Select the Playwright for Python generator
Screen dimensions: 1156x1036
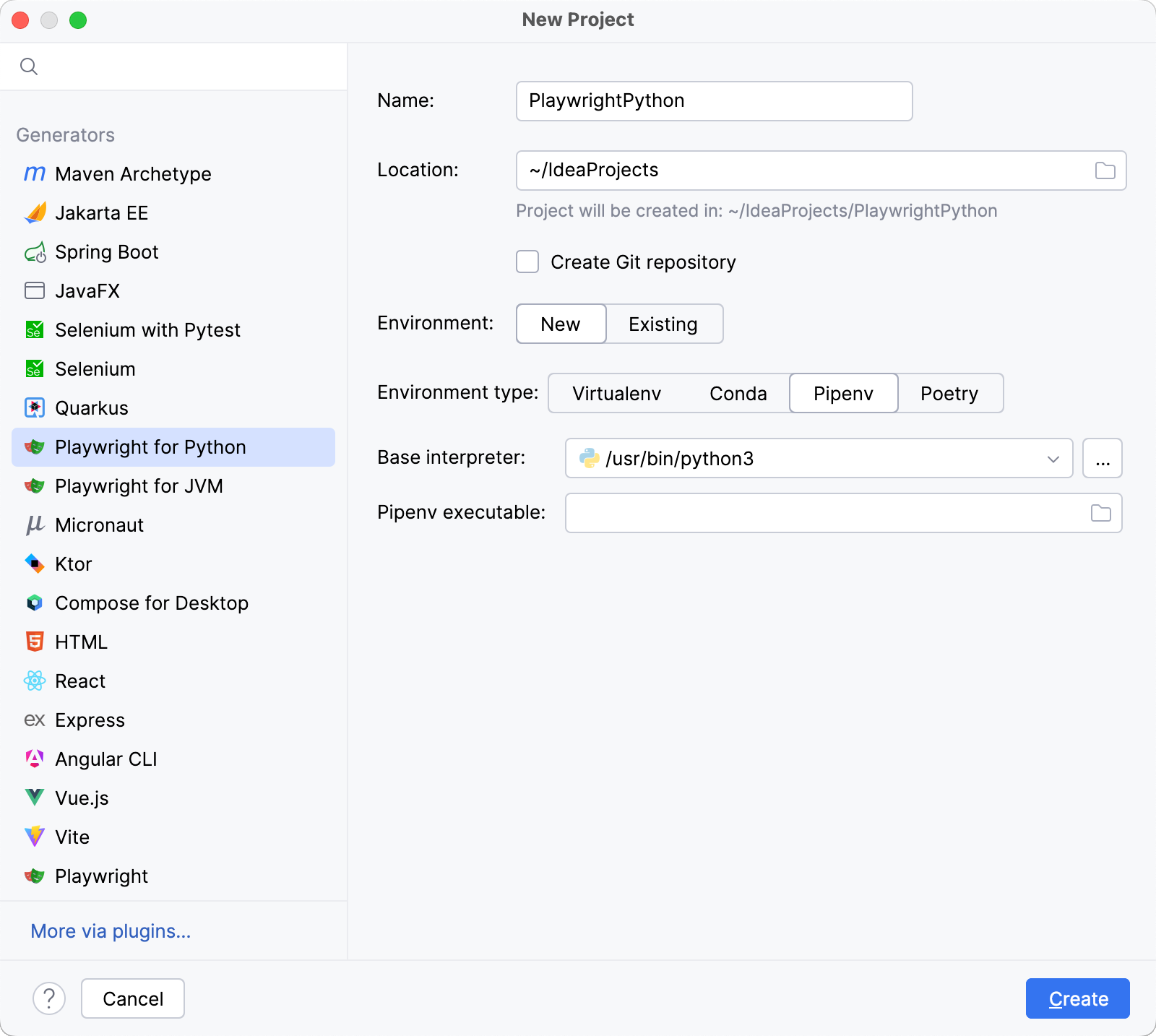pyautogui.click(x=150, y=447)
